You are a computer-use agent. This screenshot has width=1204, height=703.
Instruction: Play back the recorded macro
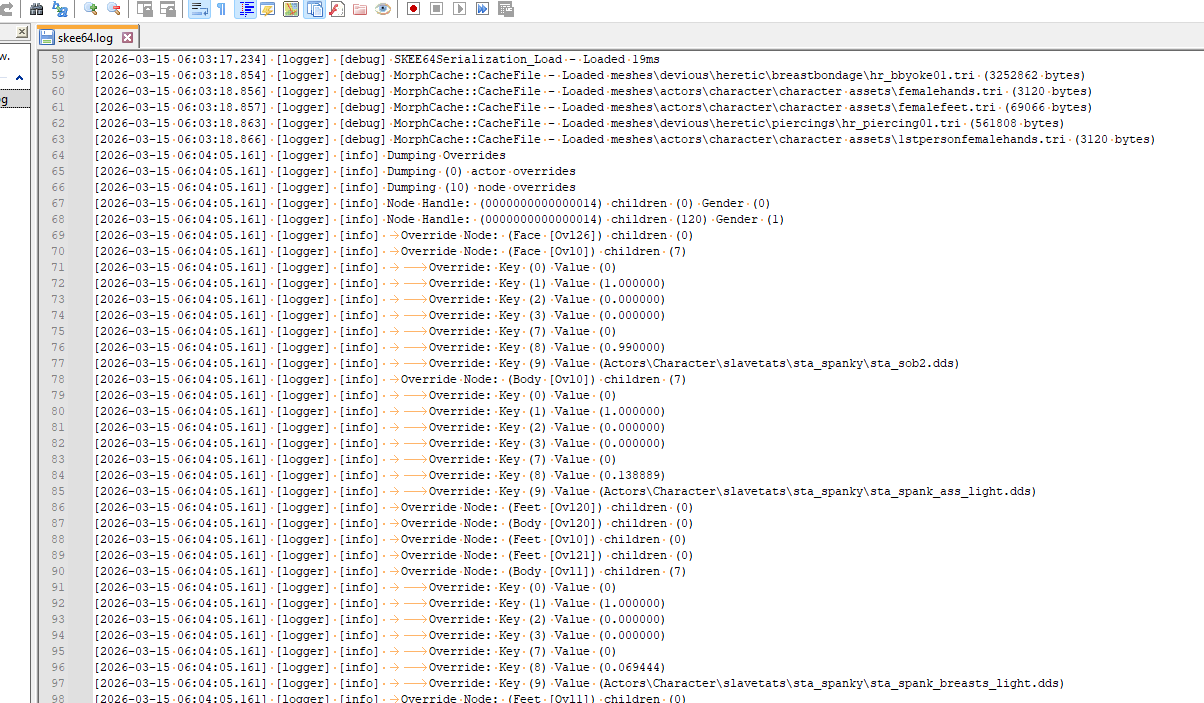tap(459, 9)
